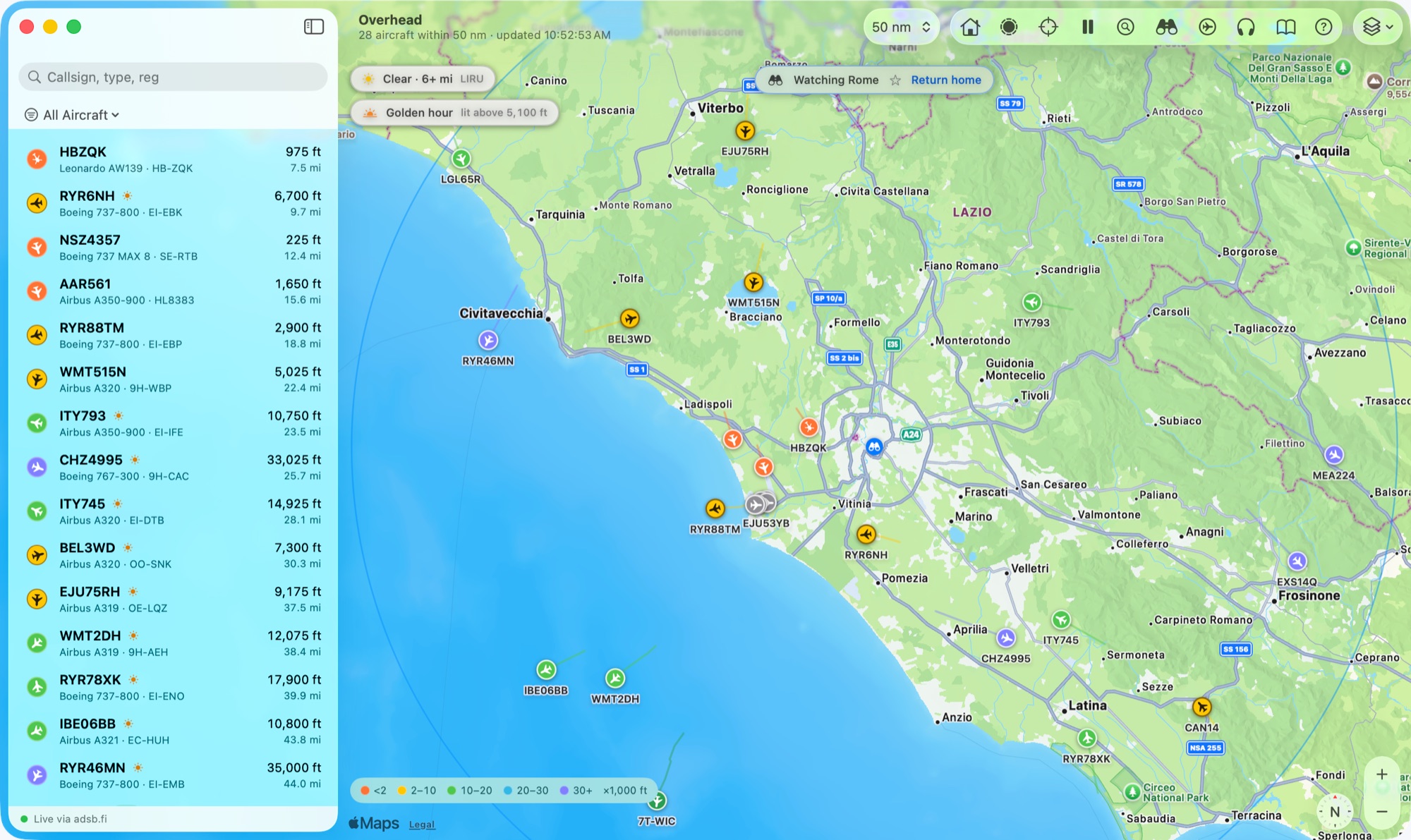Click the airplane circle toolbar icon
The width and height of the screenshot is (1411, 840).
[x=1207, y=27]
